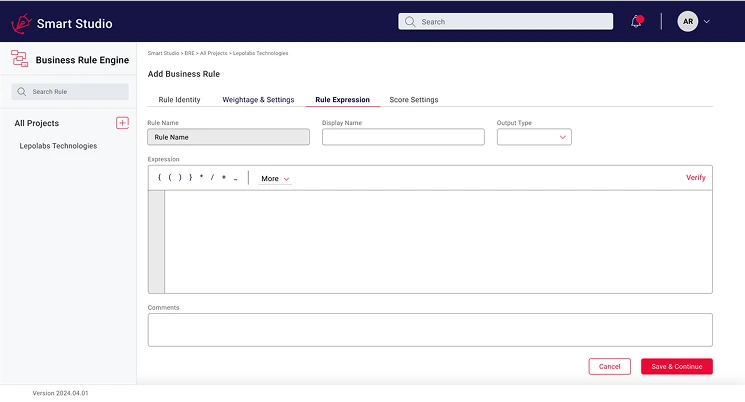The height and width of the screenshot is (402, 745).
Task: Click the notification bell icon
Action: pyautogui.click(x=636, y=21)
